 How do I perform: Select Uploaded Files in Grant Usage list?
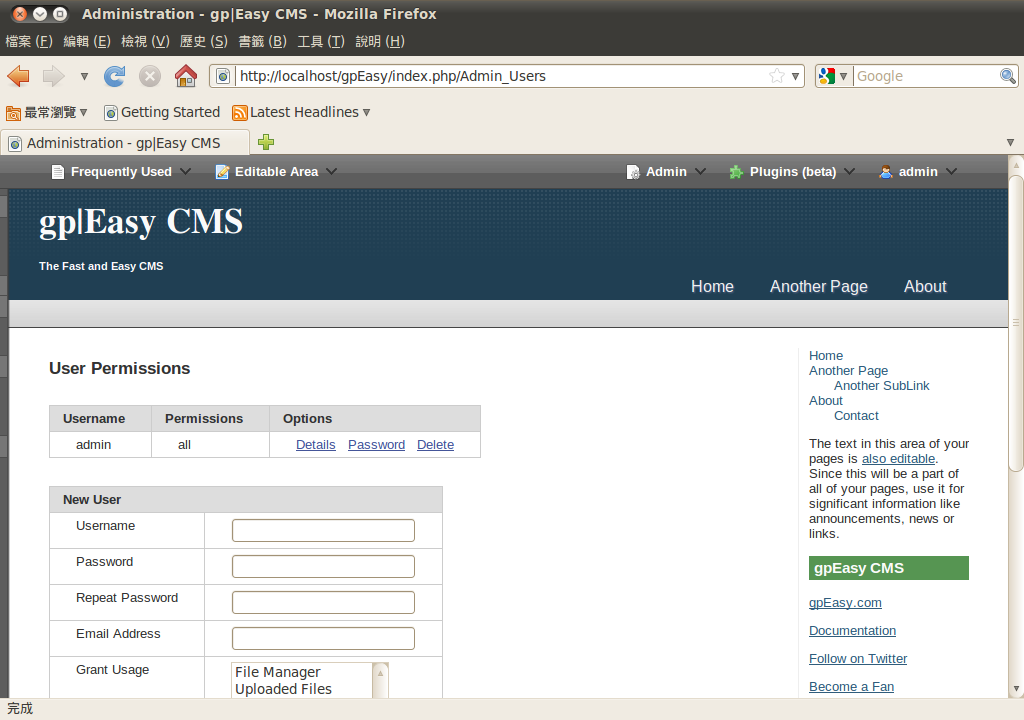click(283, 689)
